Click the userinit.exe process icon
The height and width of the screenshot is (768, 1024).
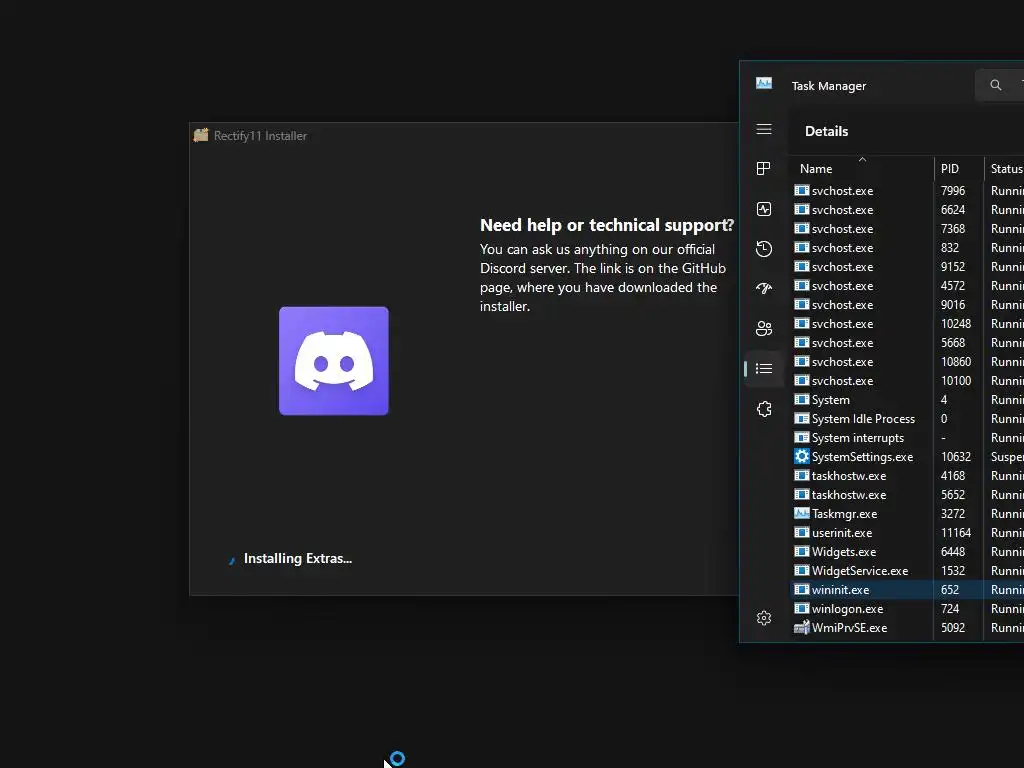[801, 533]
